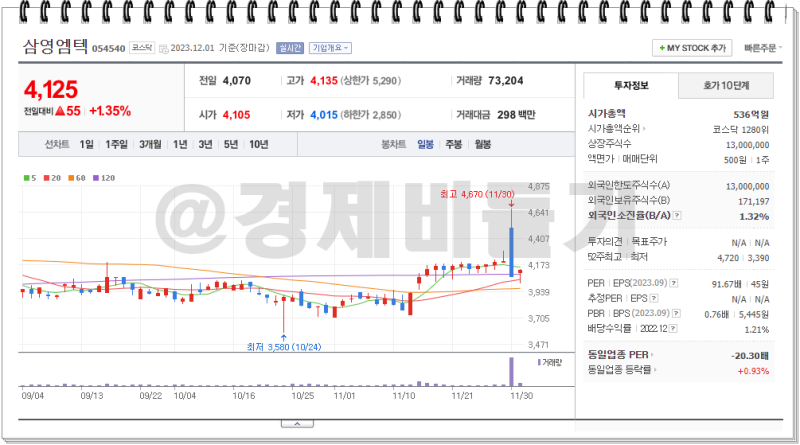Click the calendar icon beside 2023.12.01
Image resolution: width=800 pixels, height=445 pixels.
(163, 48)
